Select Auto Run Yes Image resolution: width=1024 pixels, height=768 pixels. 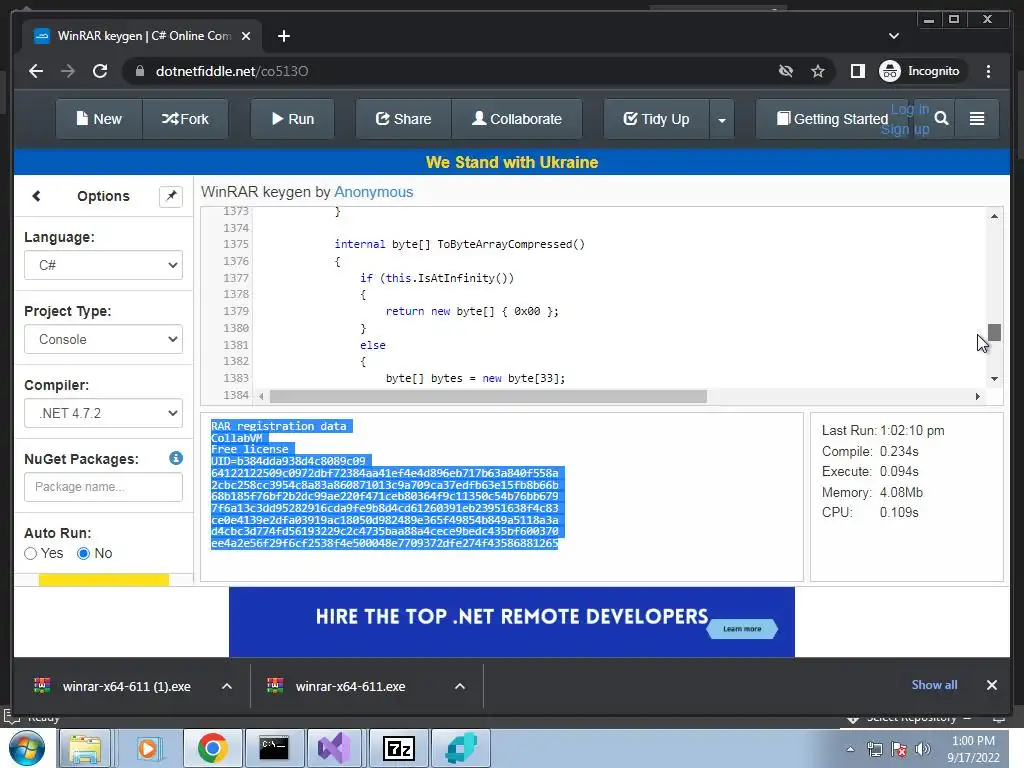point(31,554)
